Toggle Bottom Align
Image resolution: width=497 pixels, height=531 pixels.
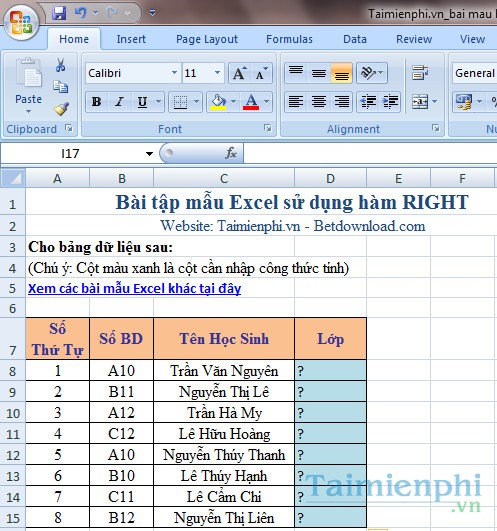pos(341,72)
